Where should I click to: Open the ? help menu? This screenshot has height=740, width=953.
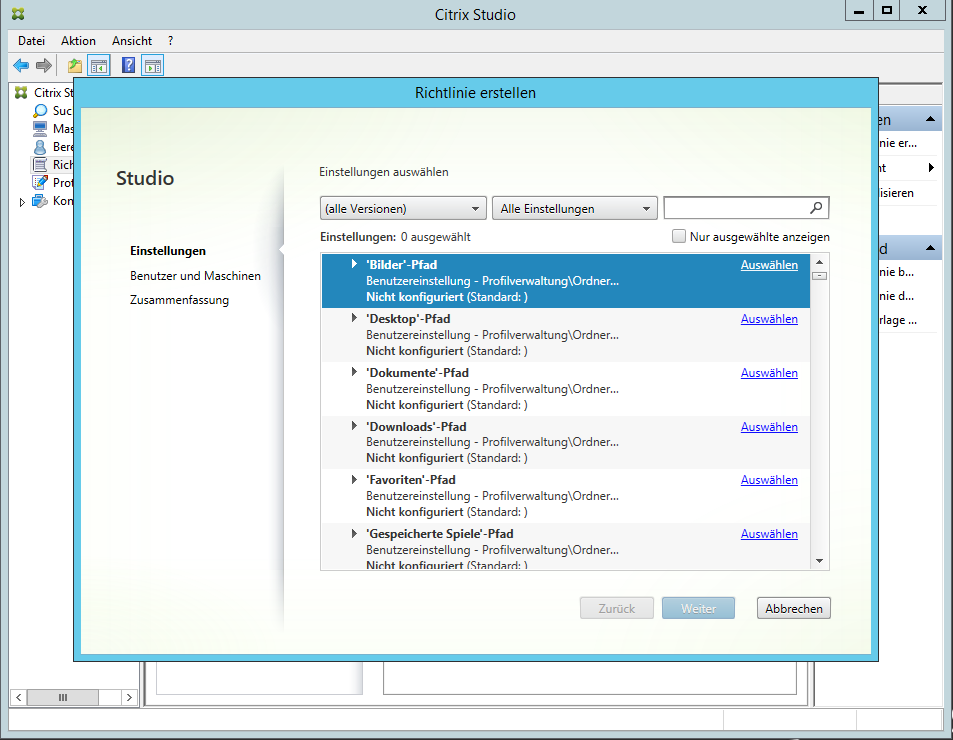(x=171, y=41)
